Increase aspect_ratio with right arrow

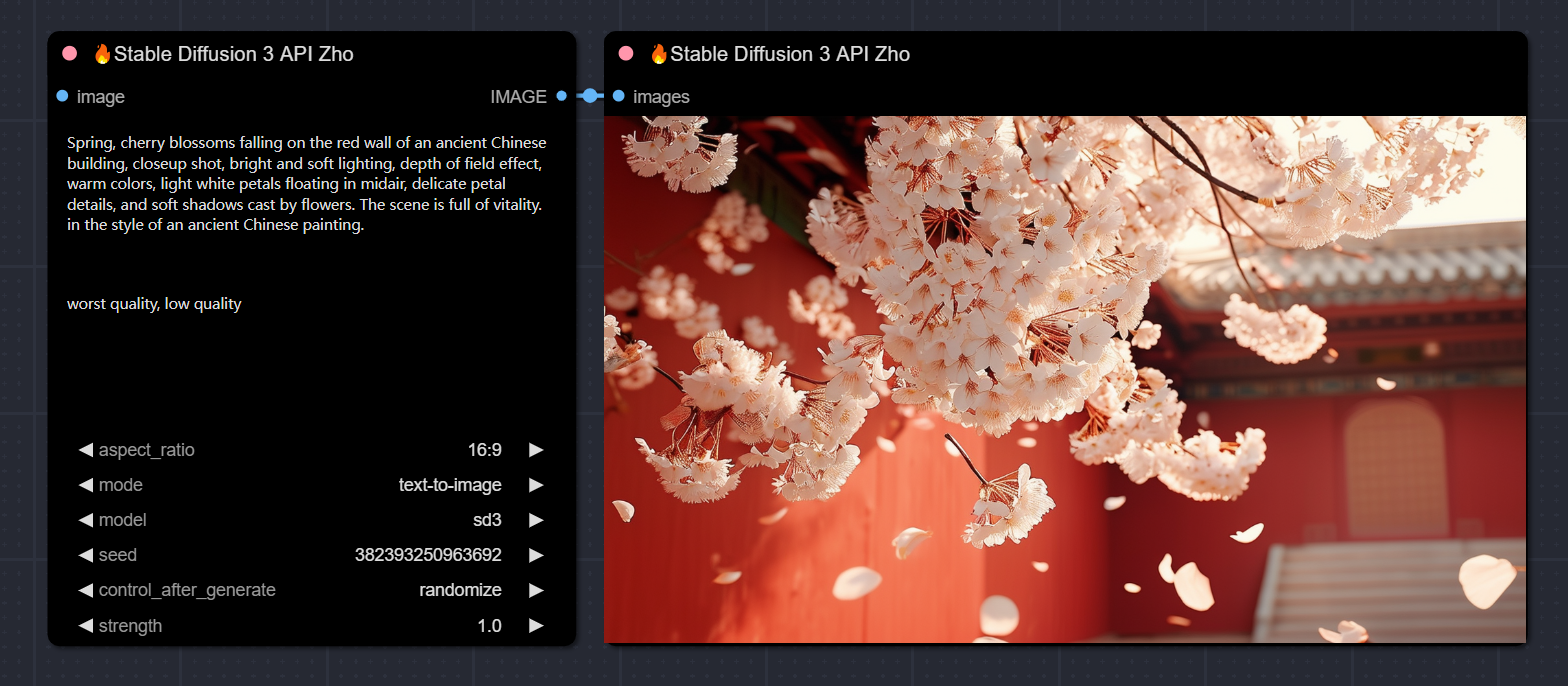click(x=536, y=450)
